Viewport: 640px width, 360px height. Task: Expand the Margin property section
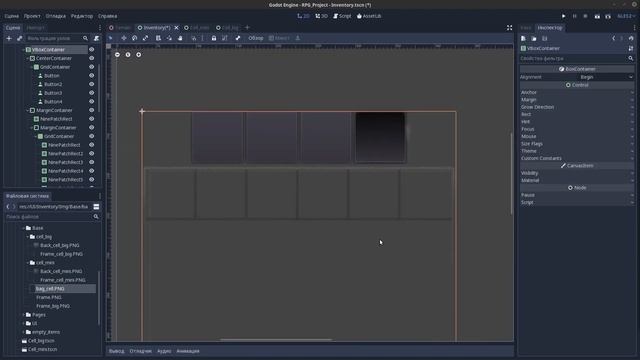pyautogui.click(x=577, y=100)
